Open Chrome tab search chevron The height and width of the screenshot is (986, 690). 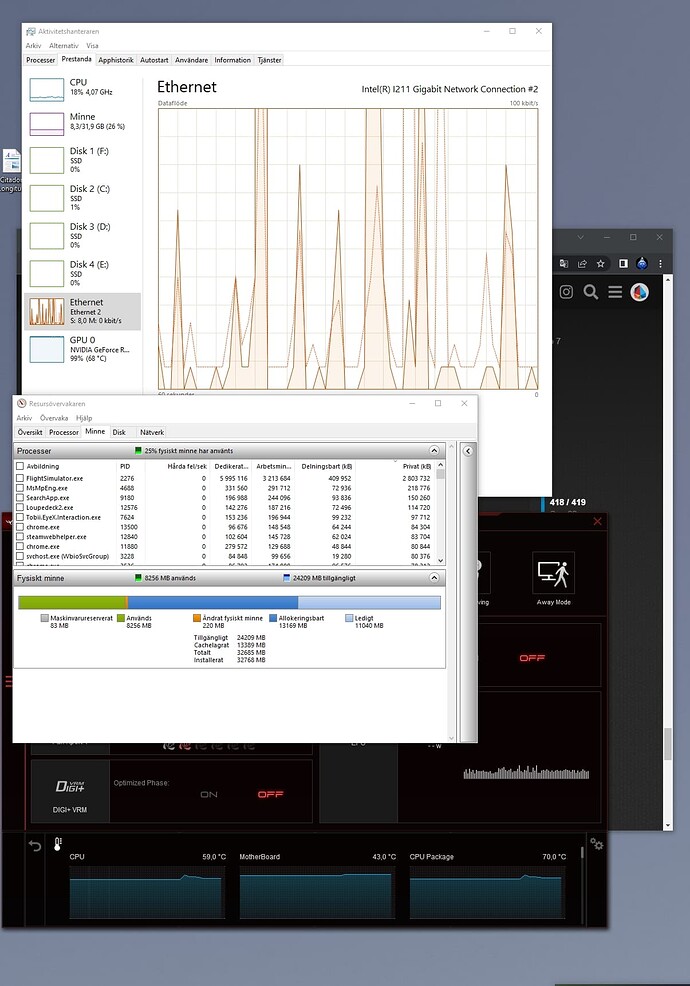[581, 237]
